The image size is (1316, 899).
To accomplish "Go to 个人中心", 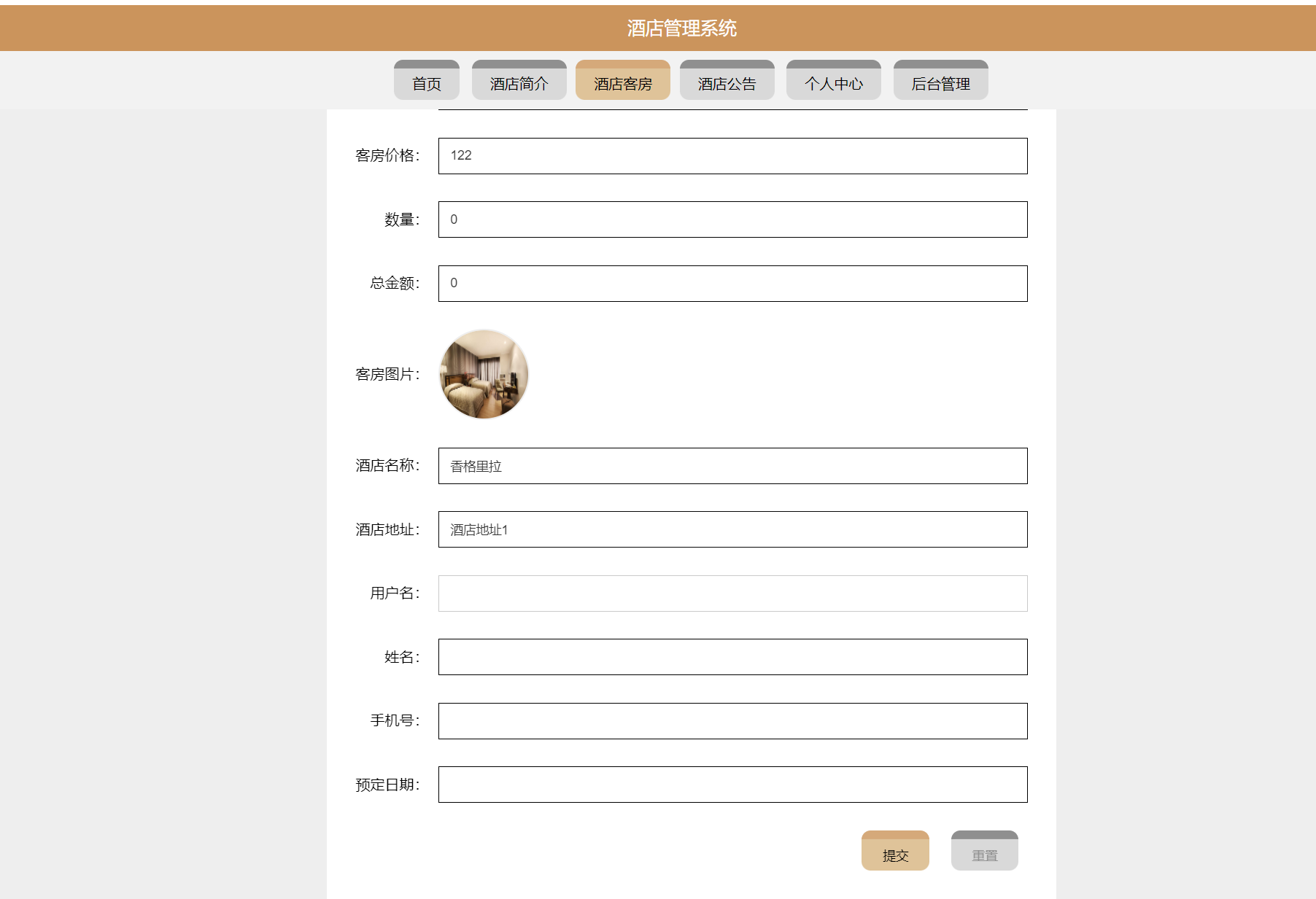I will point(833,81).
